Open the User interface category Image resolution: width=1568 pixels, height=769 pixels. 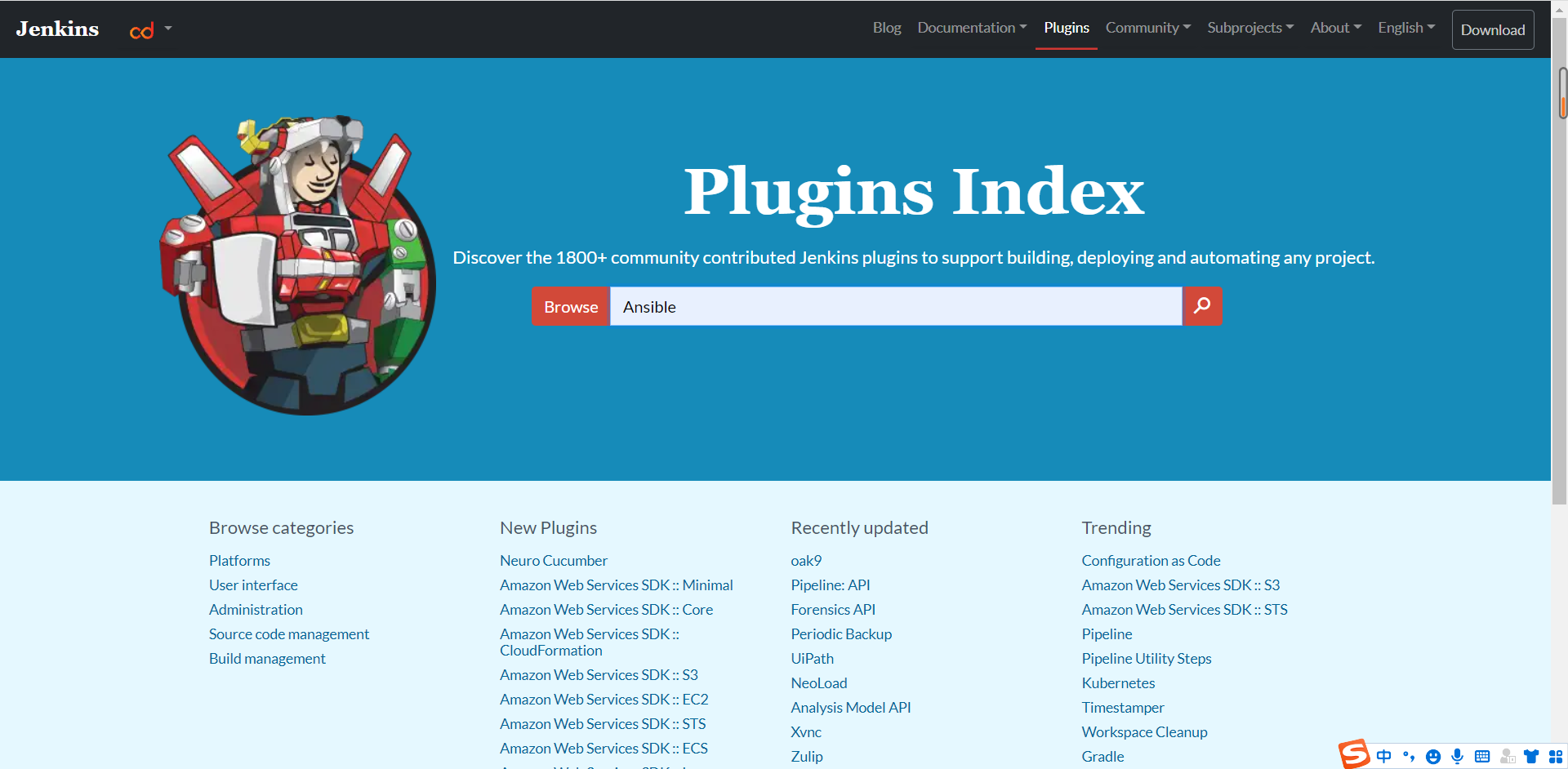[x=253, y=585]
